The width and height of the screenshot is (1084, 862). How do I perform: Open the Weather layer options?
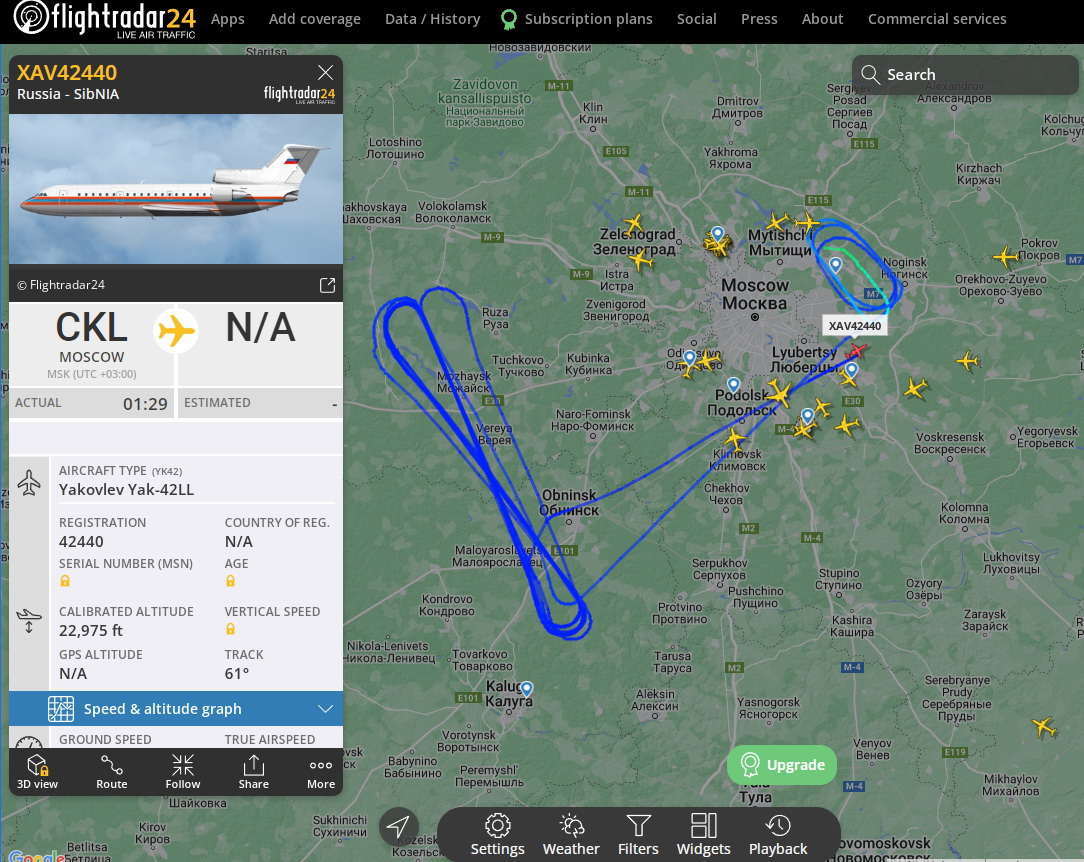pyautogui.click(x=571, y=834)
